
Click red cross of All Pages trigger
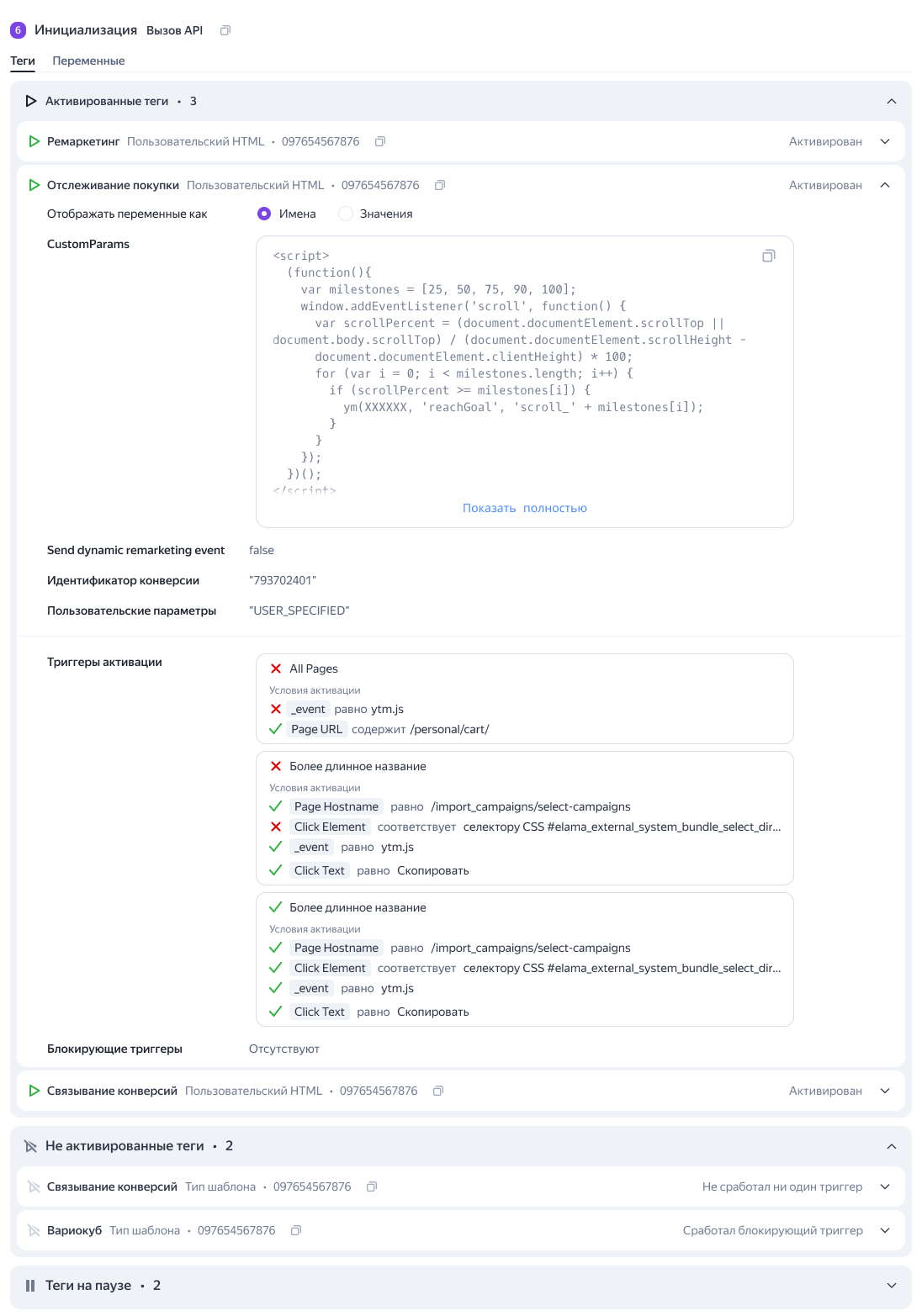[276, 669]
